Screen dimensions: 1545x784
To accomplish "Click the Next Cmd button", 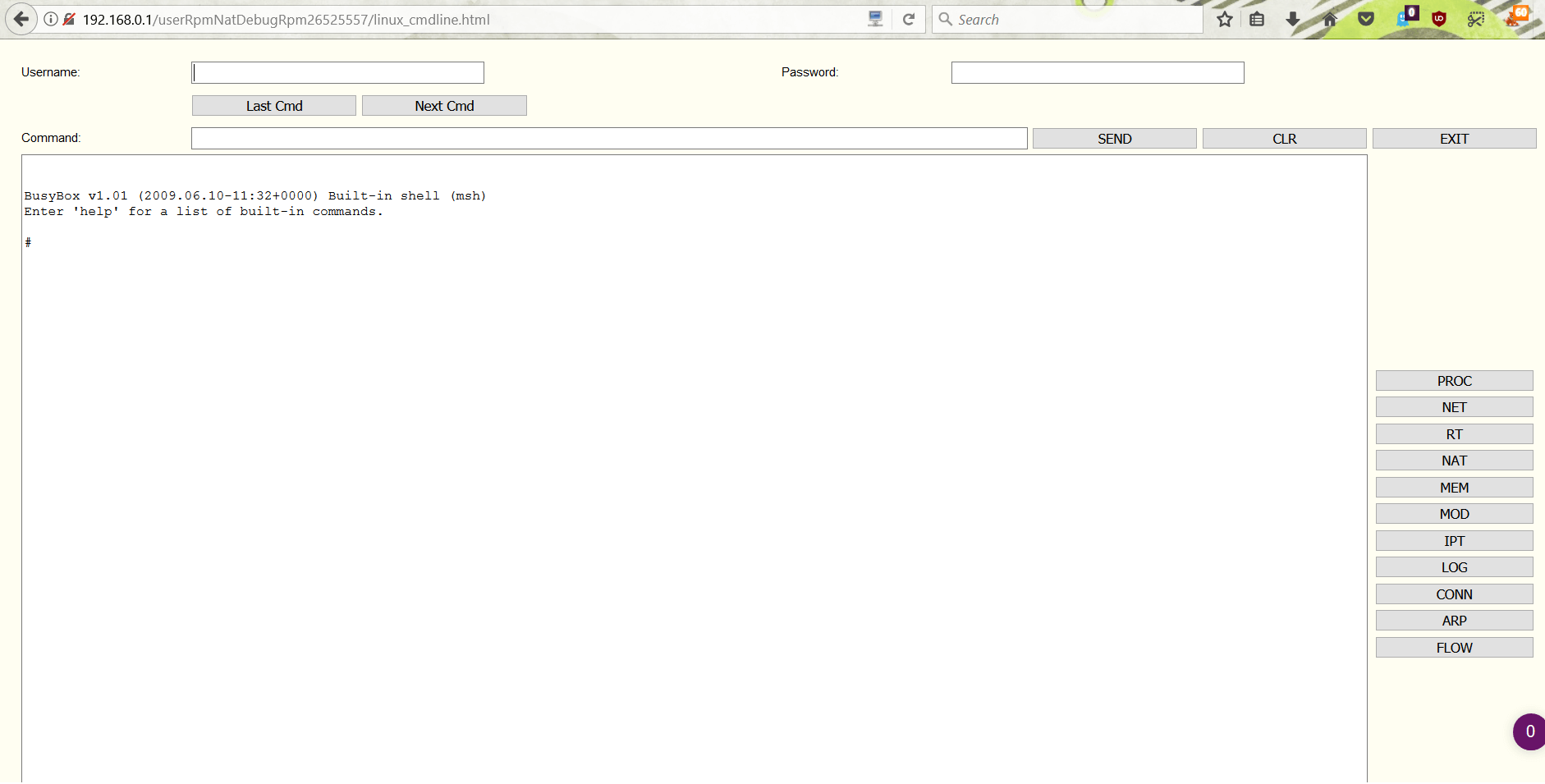I will point(444,106).
